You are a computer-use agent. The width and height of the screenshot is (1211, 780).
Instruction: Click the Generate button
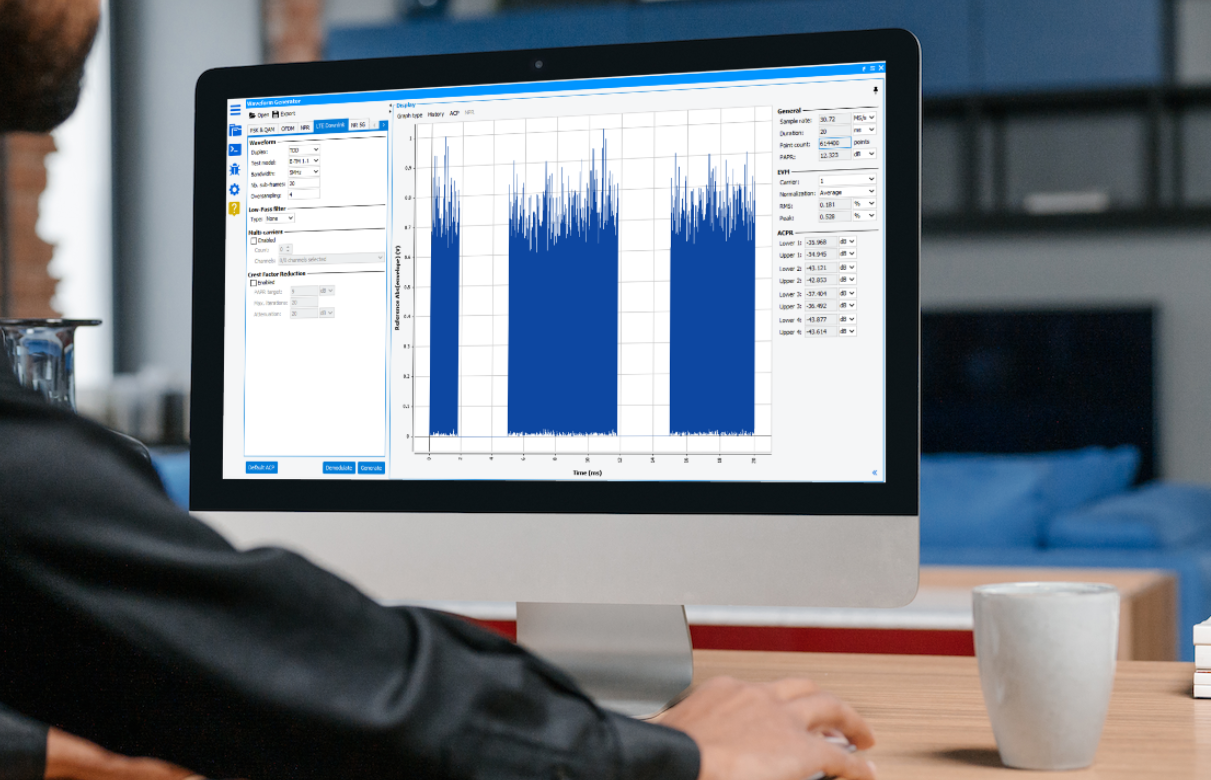371,467
